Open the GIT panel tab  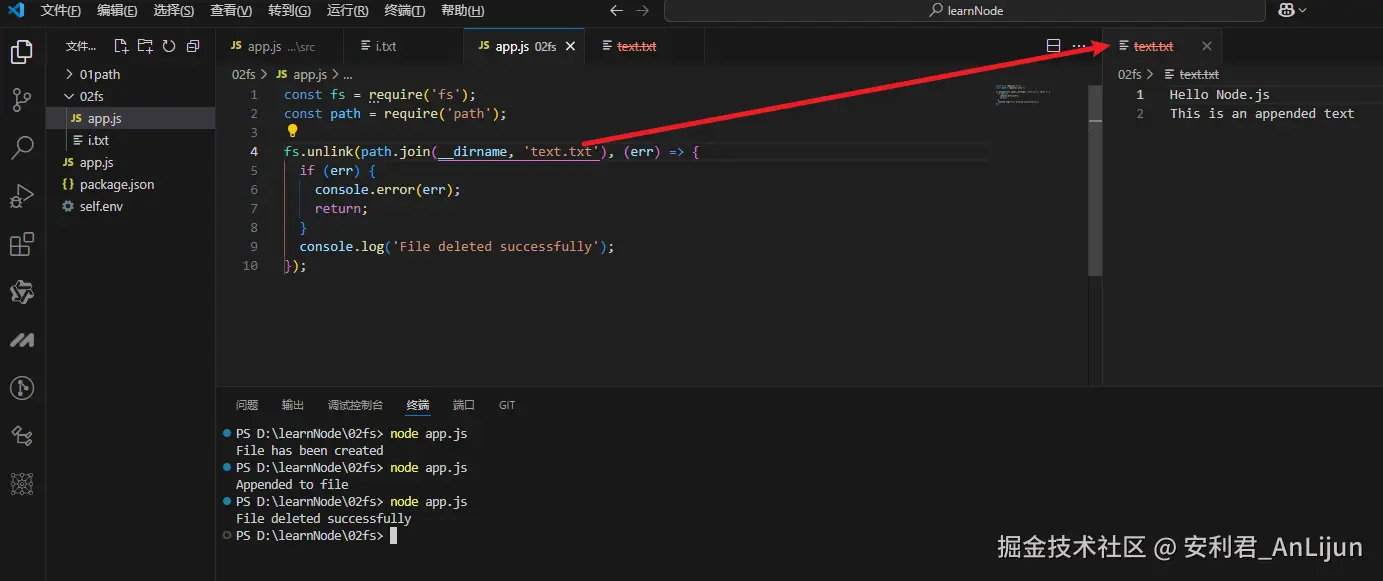click(507, 405)
